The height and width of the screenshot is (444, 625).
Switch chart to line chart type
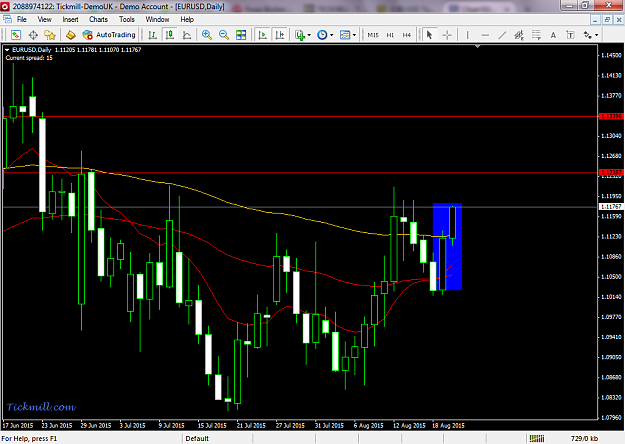coord(187,35)
